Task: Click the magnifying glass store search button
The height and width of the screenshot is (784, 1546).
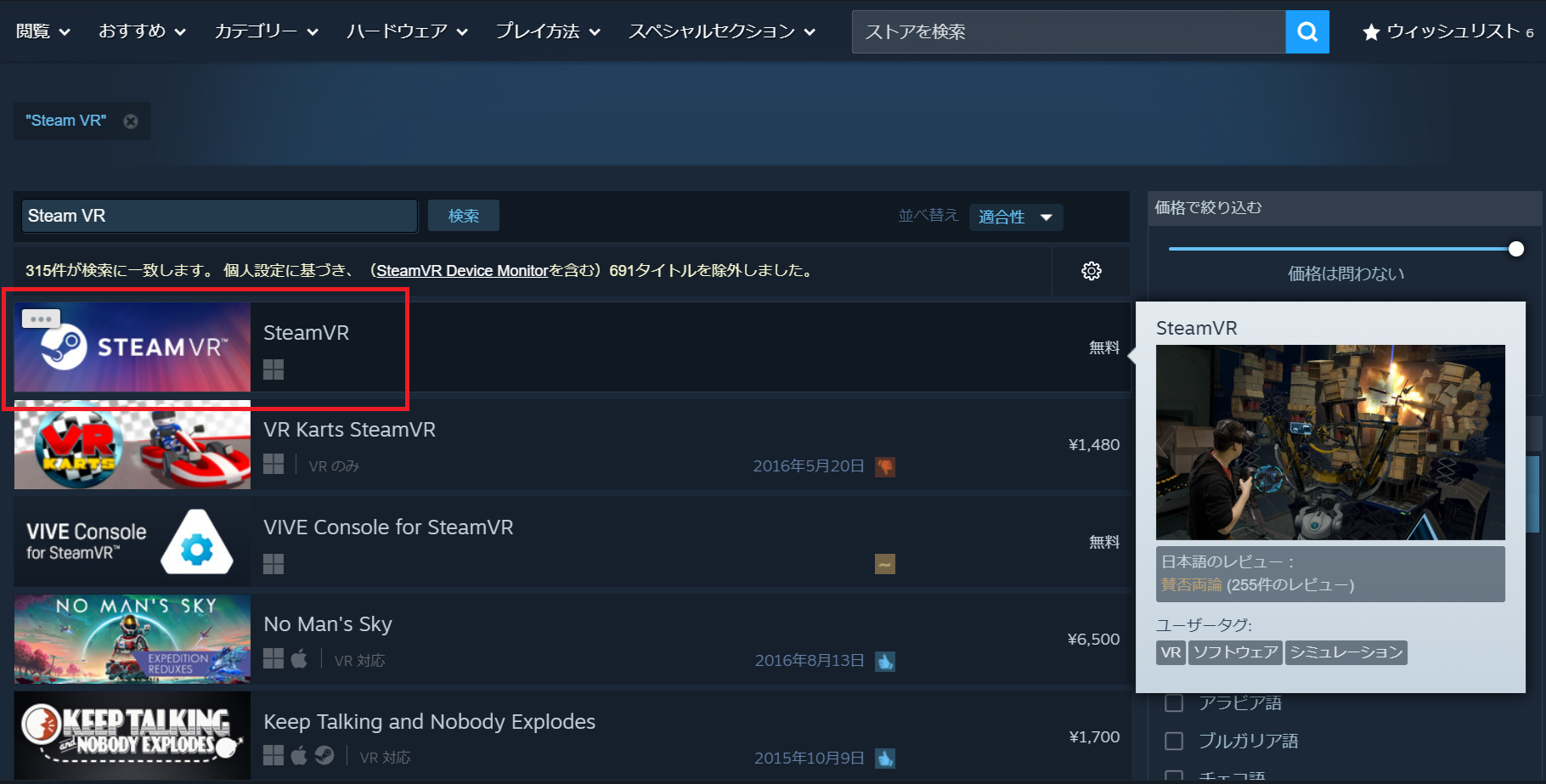Action: tap(1307, 32)
